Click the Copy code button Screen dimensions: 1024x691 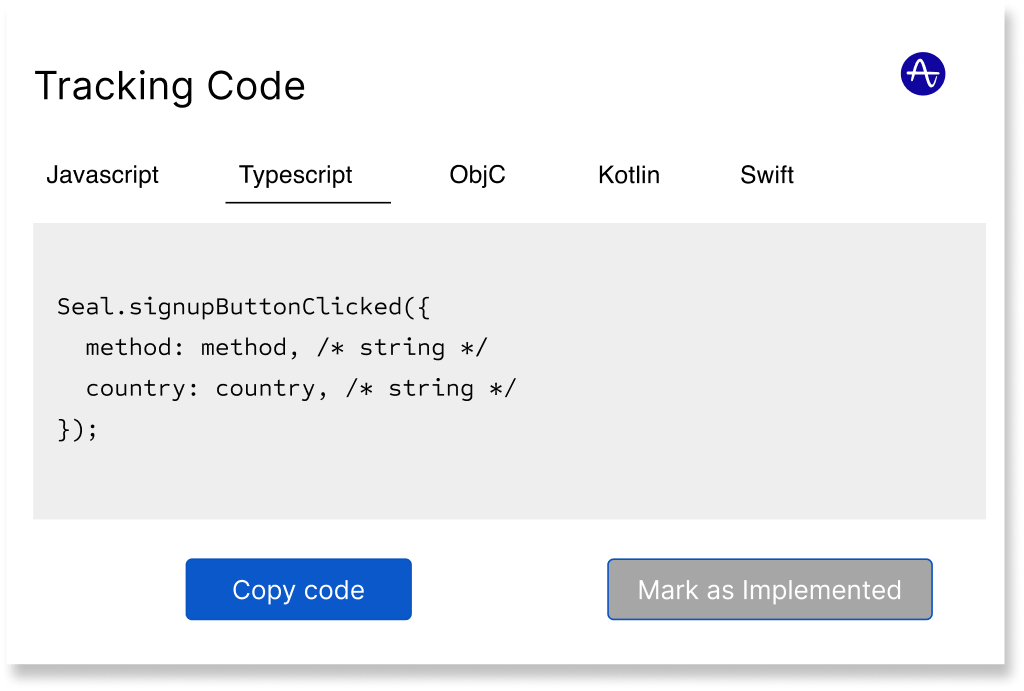click(298, 589)
